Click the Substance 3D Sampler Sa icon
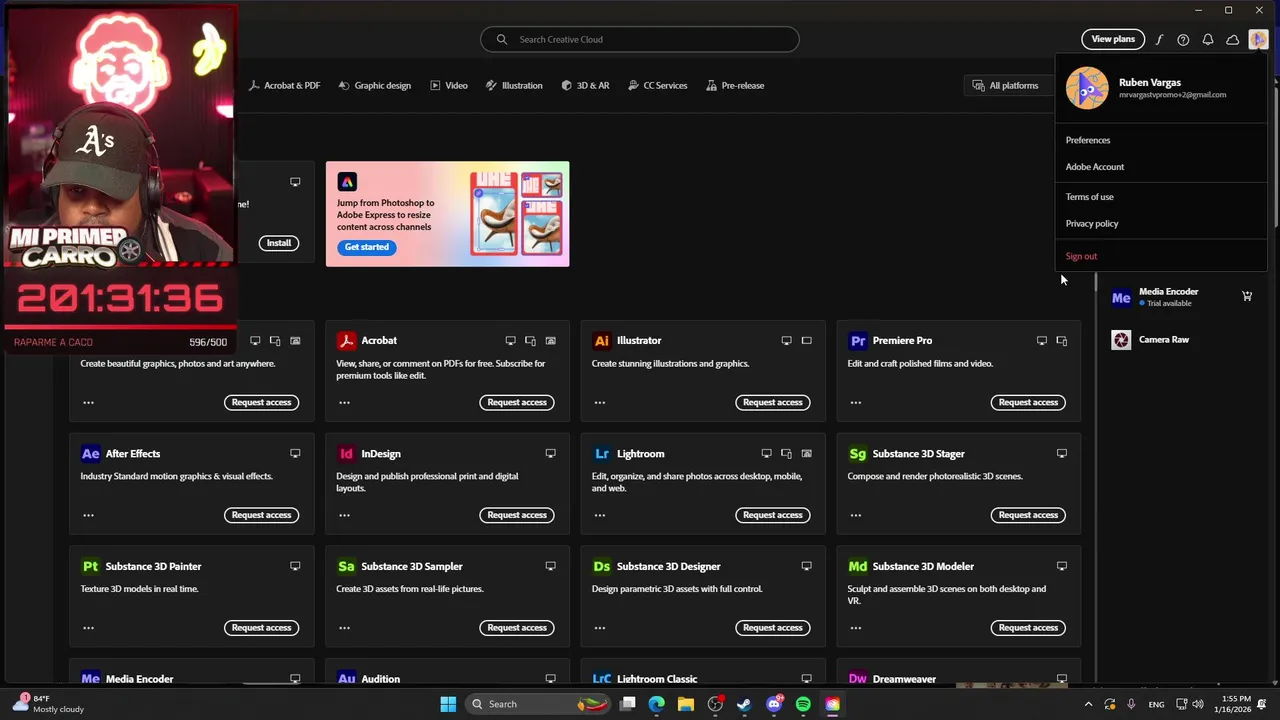Viewport: 1280px width, 720px height. coord(346,566)
